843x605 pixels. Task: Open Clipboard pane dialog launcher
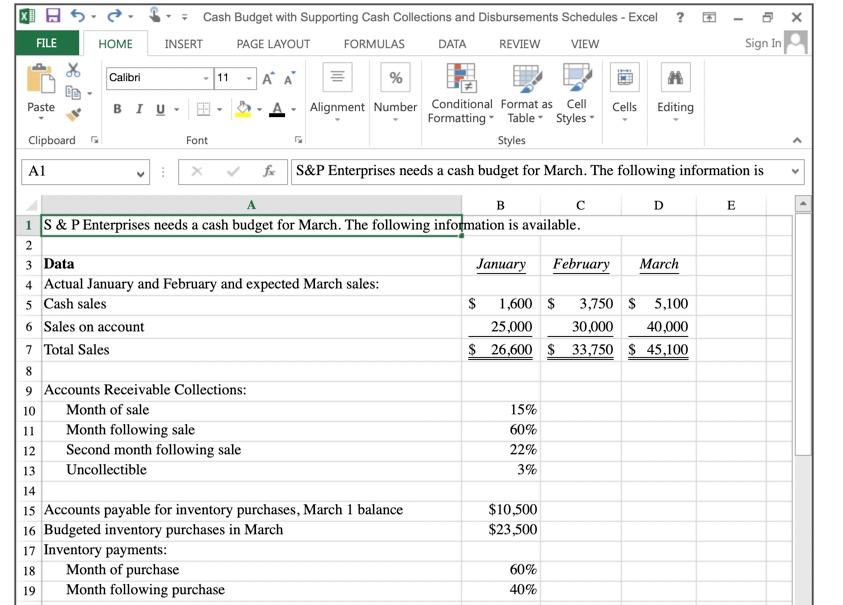click(95, 140)
